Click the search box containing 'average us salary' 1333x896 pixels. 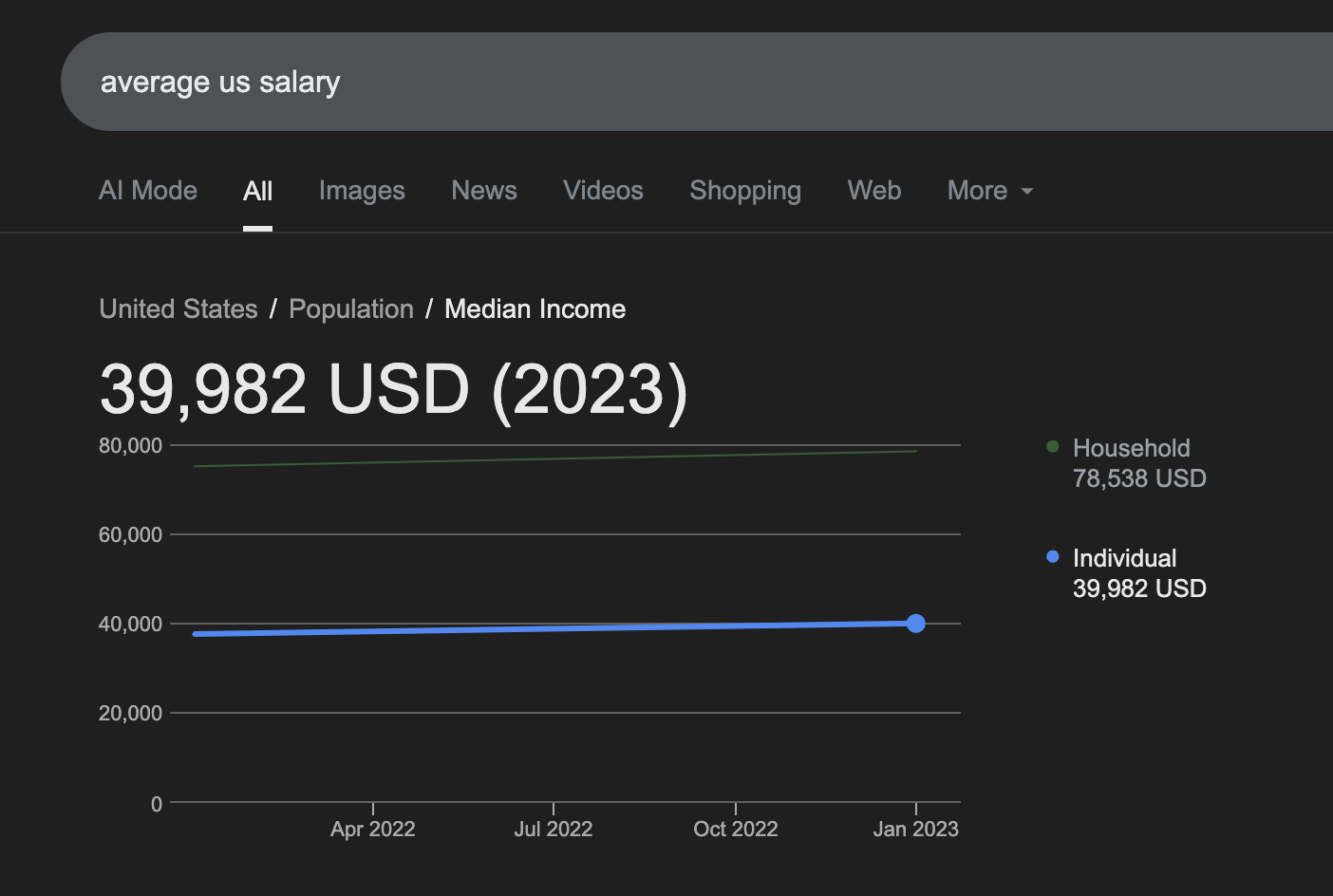click(x=697, y=82)
